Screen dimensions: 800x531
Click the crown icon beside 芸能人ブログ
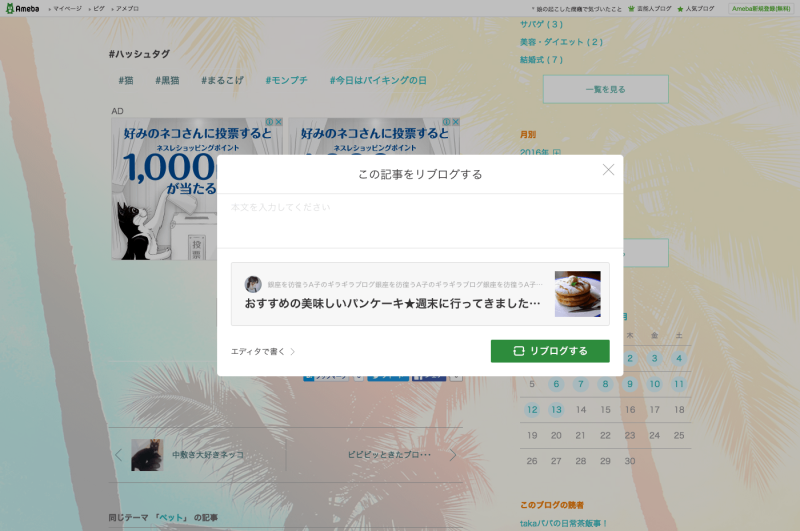632,9
